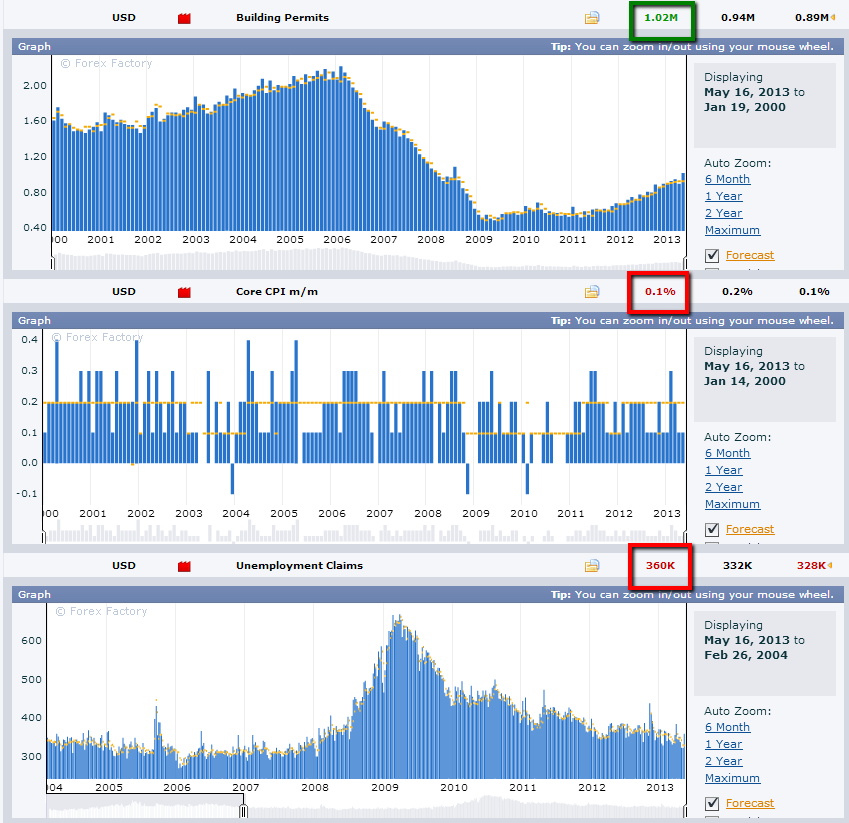Select 6 Month zoom for Unemployment Claims graph
Image resolution: width=849 pixels, height=823 pixels.
727,727
